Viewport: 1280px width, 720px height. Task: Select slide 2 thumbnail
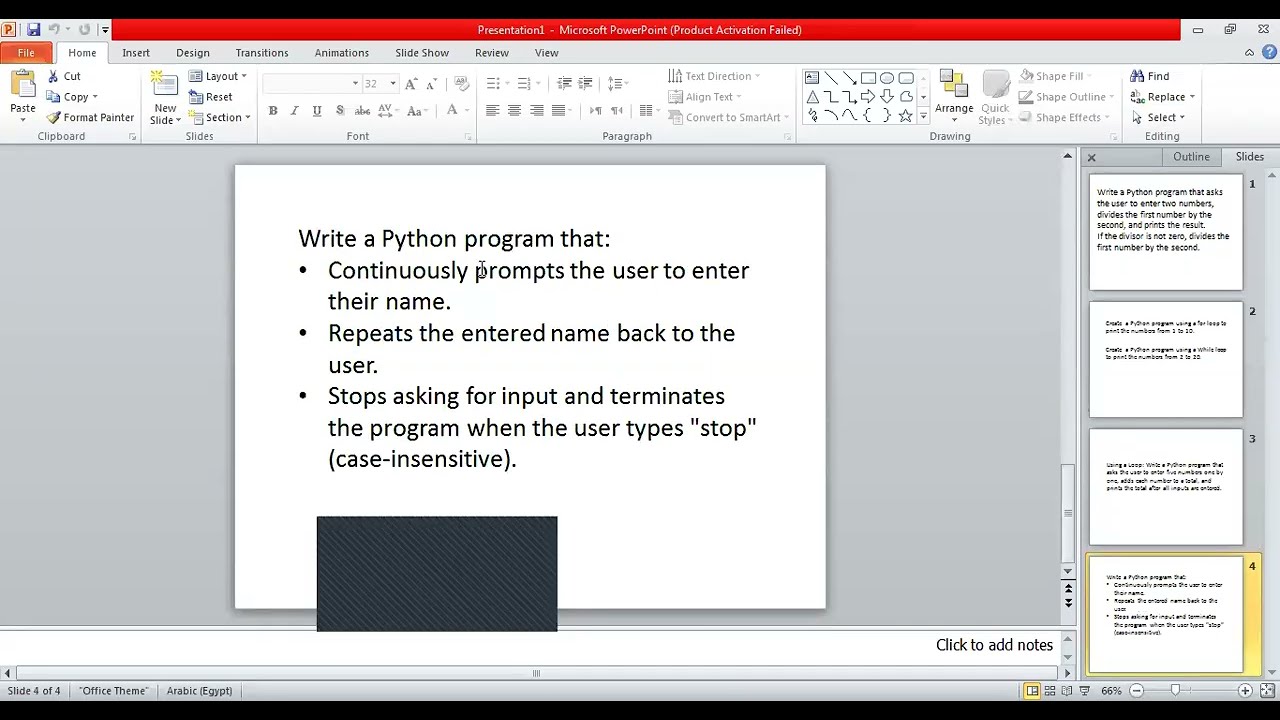point(1166,360)
